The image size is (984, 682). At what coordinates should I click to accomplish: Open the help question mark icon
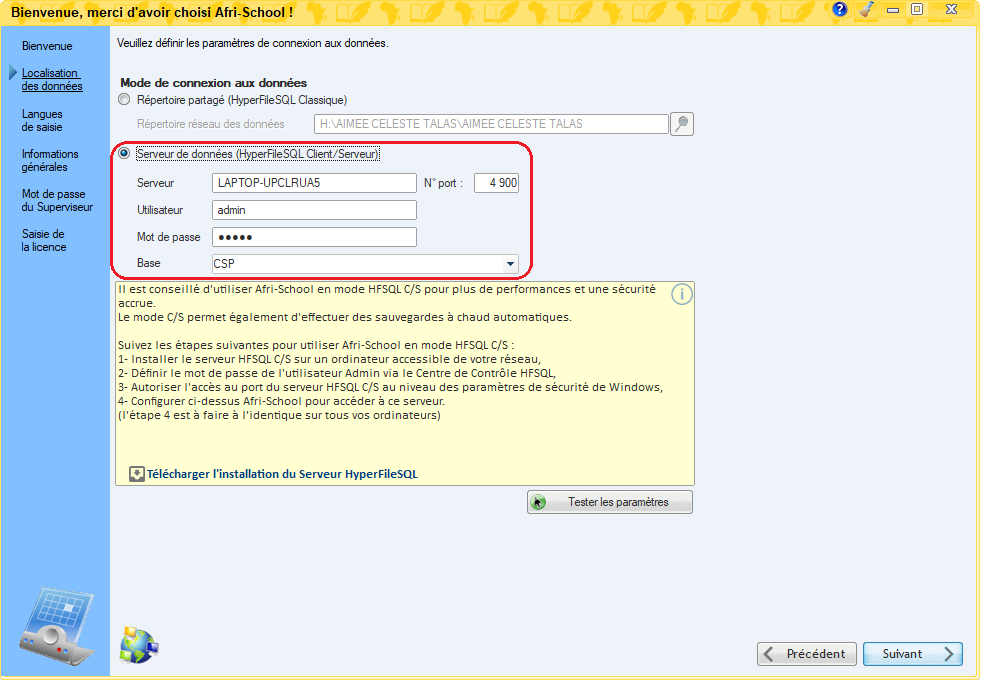tap(840, 9)
